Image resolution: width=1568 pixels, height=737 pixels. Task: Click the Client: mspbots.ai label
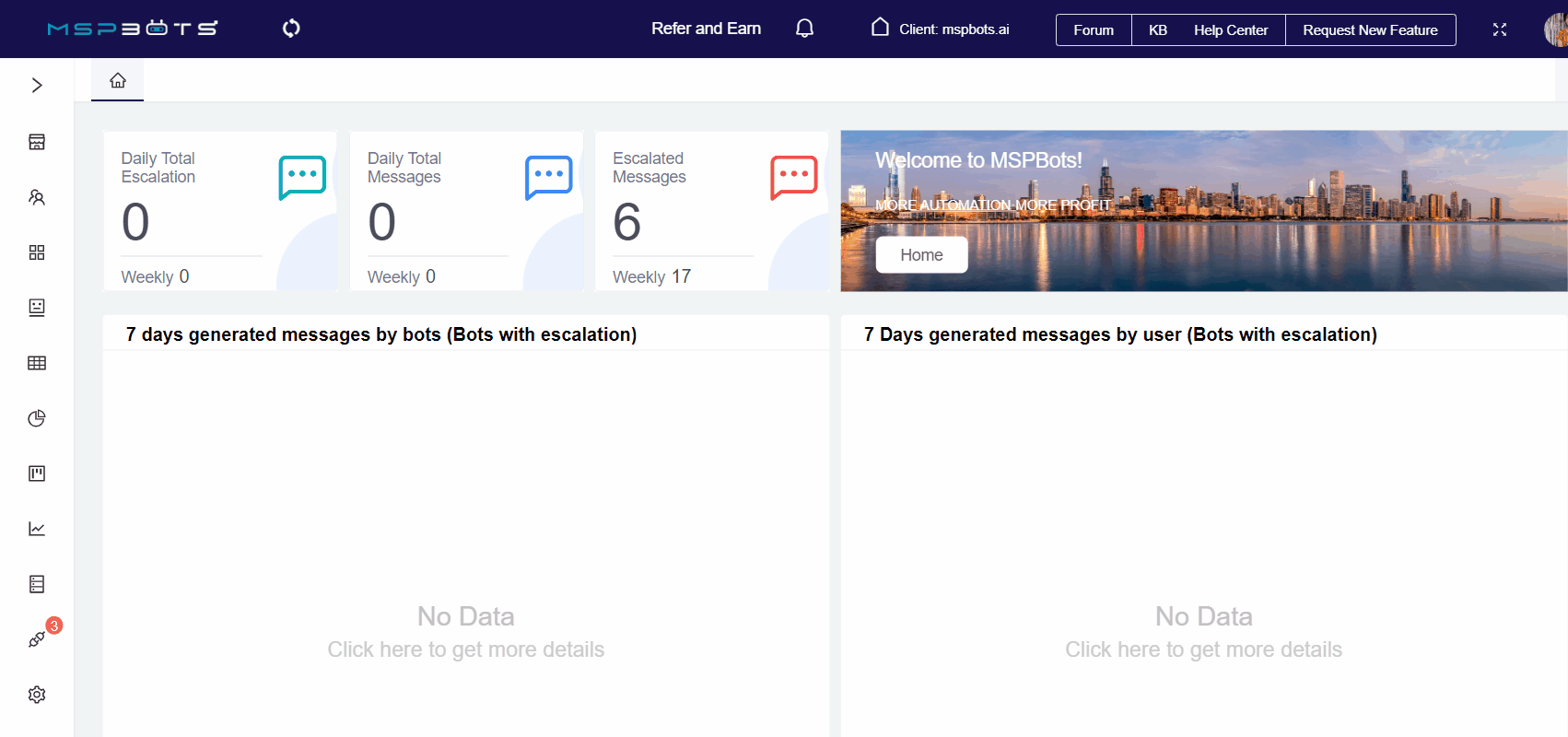click(954, 29)
